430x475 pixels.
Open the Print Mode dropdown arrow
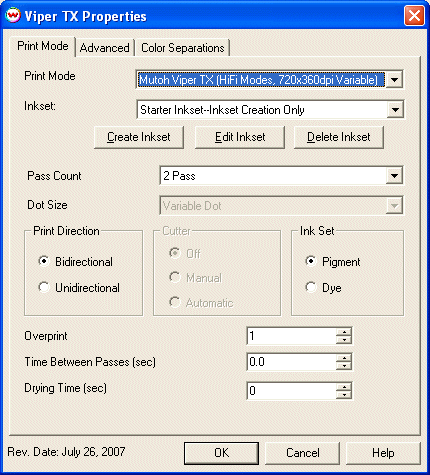394,80
